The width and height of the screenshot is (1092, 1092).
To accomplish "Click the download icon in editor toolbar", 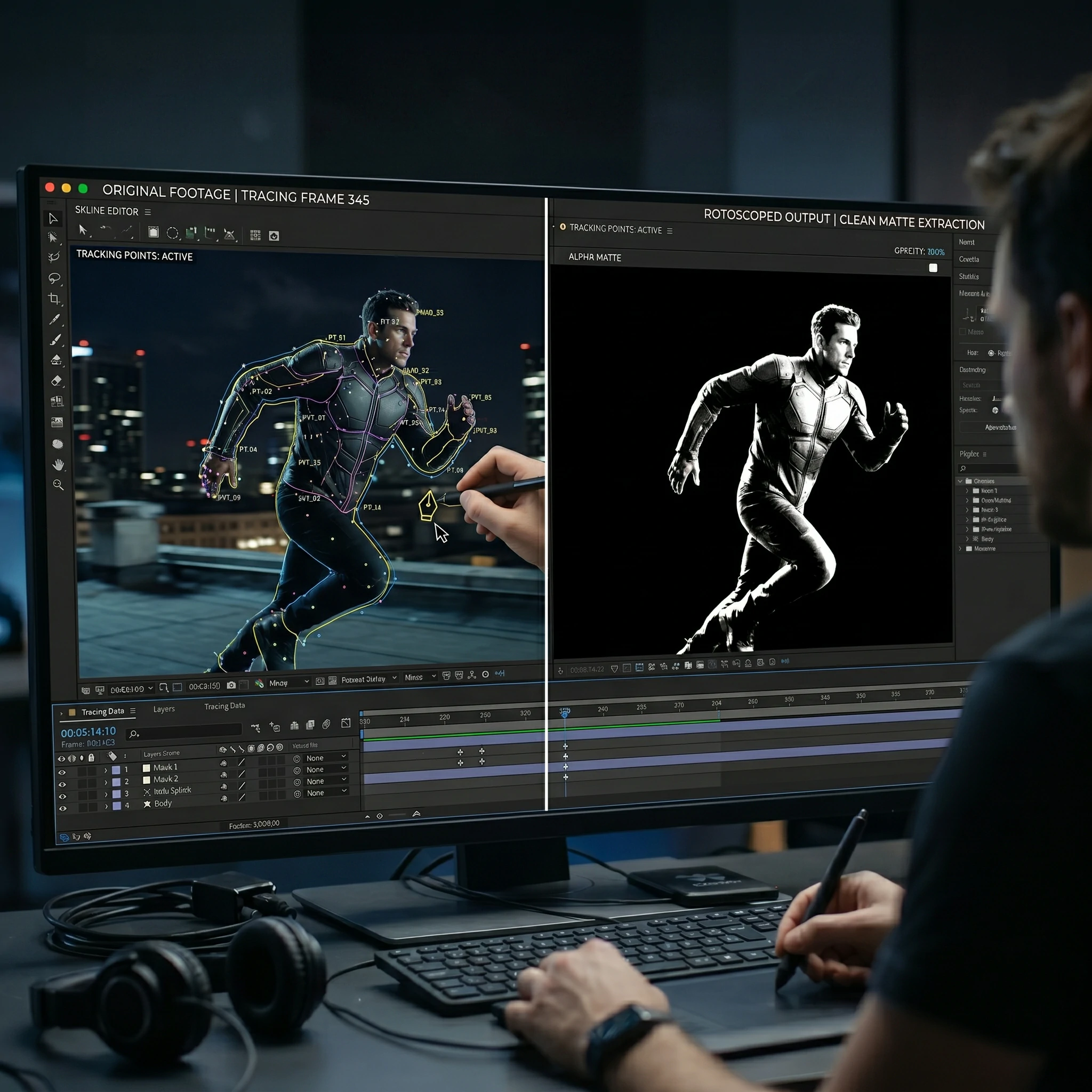I will 274,236.
